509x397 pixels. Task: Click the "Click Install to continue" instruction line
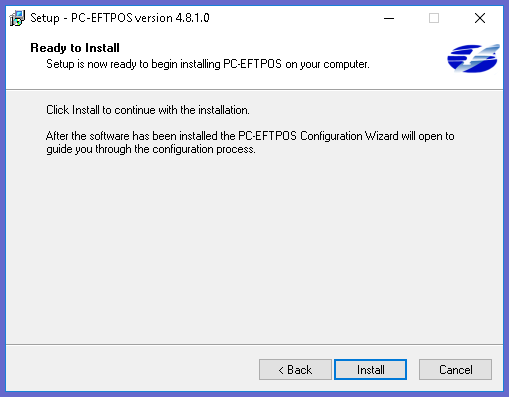(148, 110)
